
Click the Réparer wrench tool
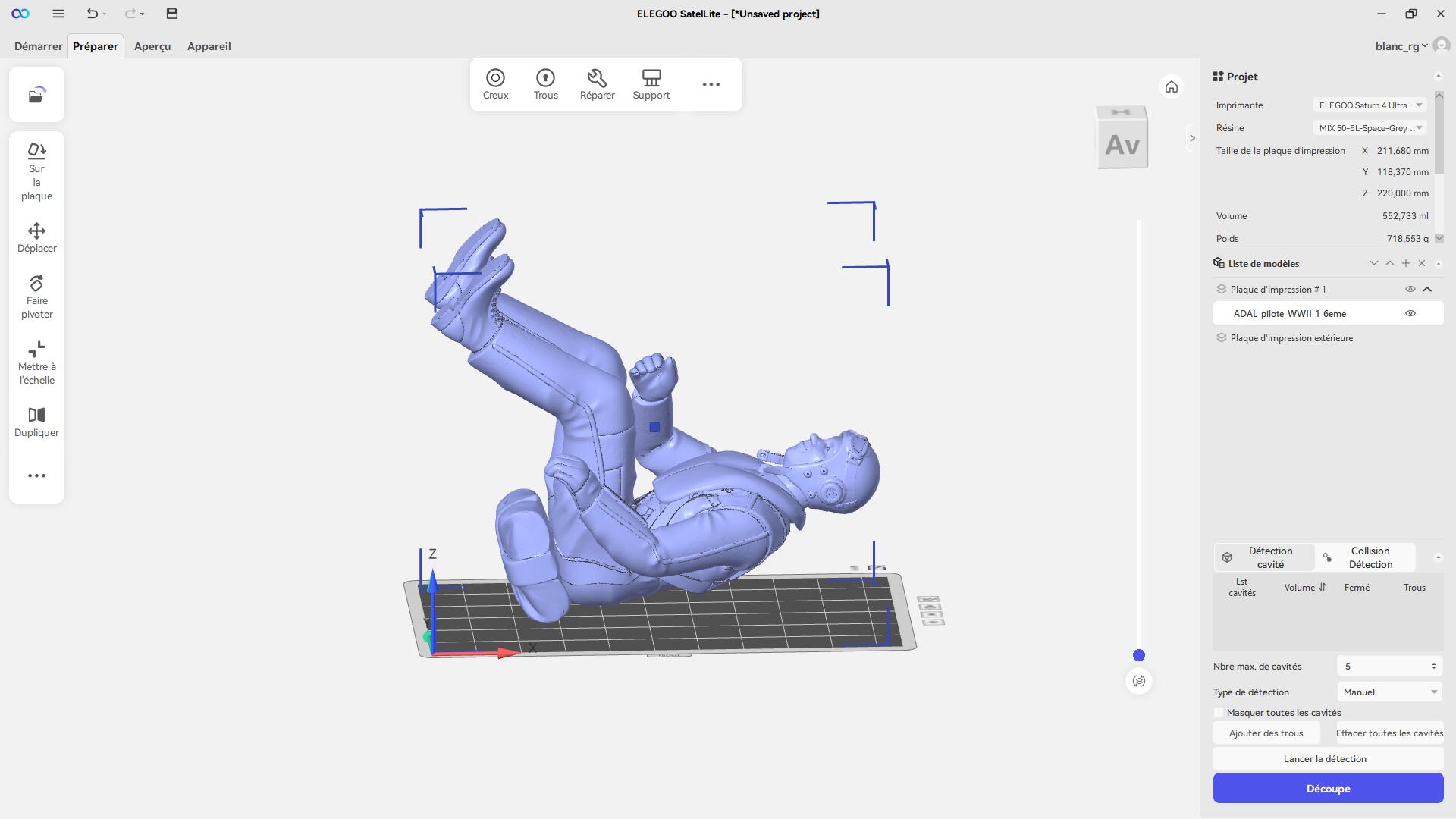coord(597,84)
